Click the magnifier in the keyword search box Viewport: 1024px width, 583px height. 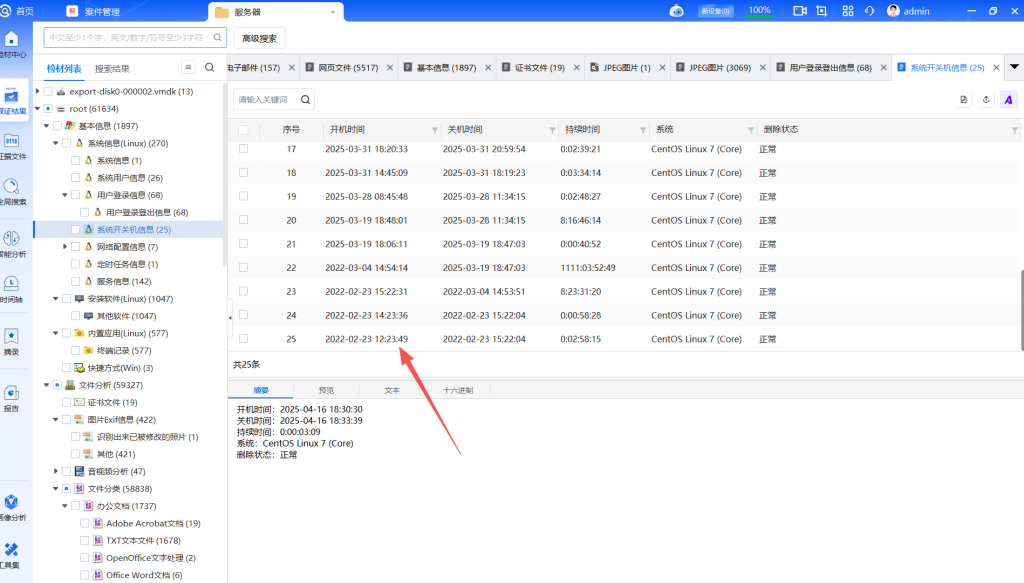305,99
